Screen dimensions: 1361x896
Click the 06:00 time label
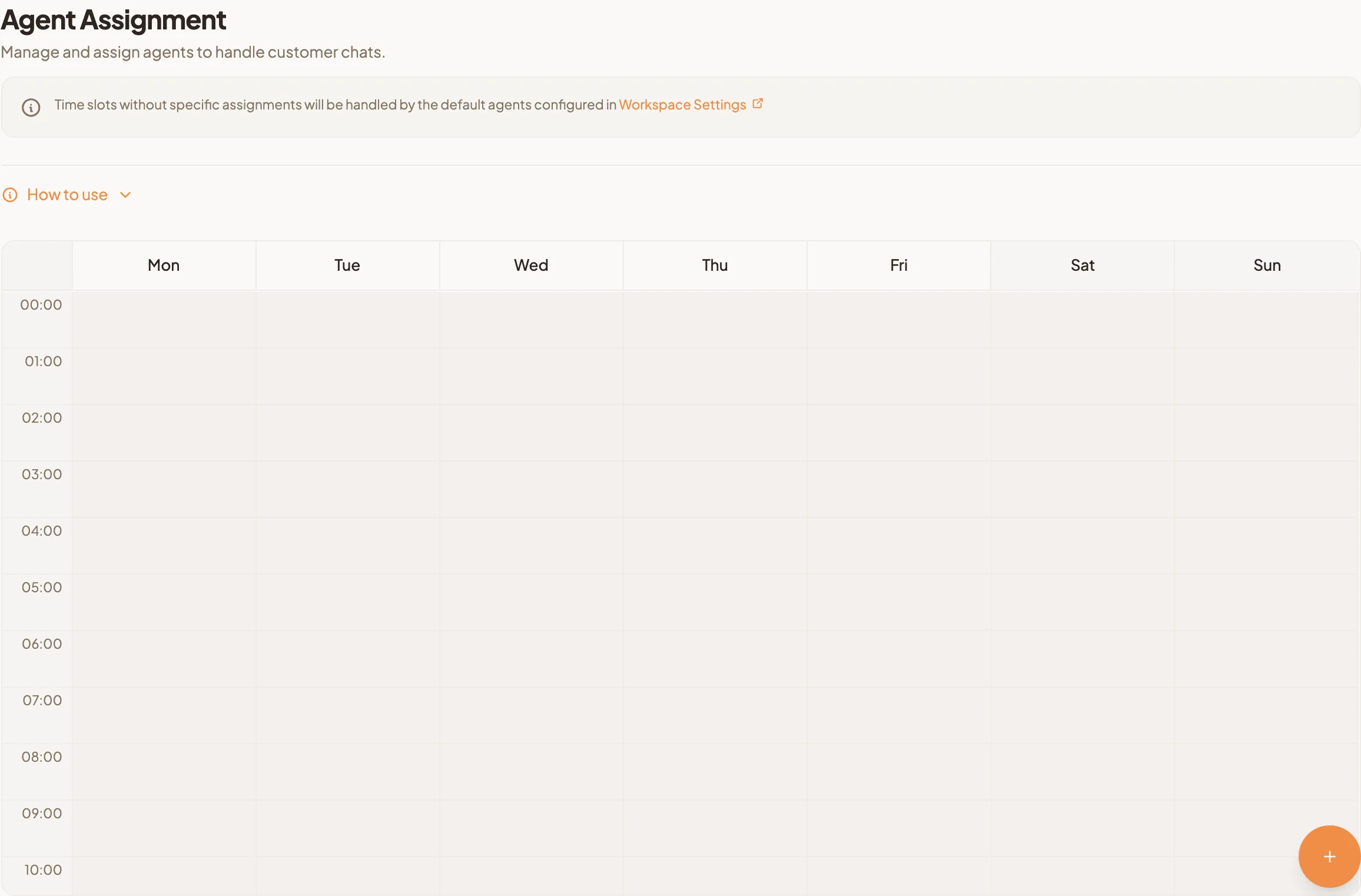pyautogui.click(x=42, y=644)
